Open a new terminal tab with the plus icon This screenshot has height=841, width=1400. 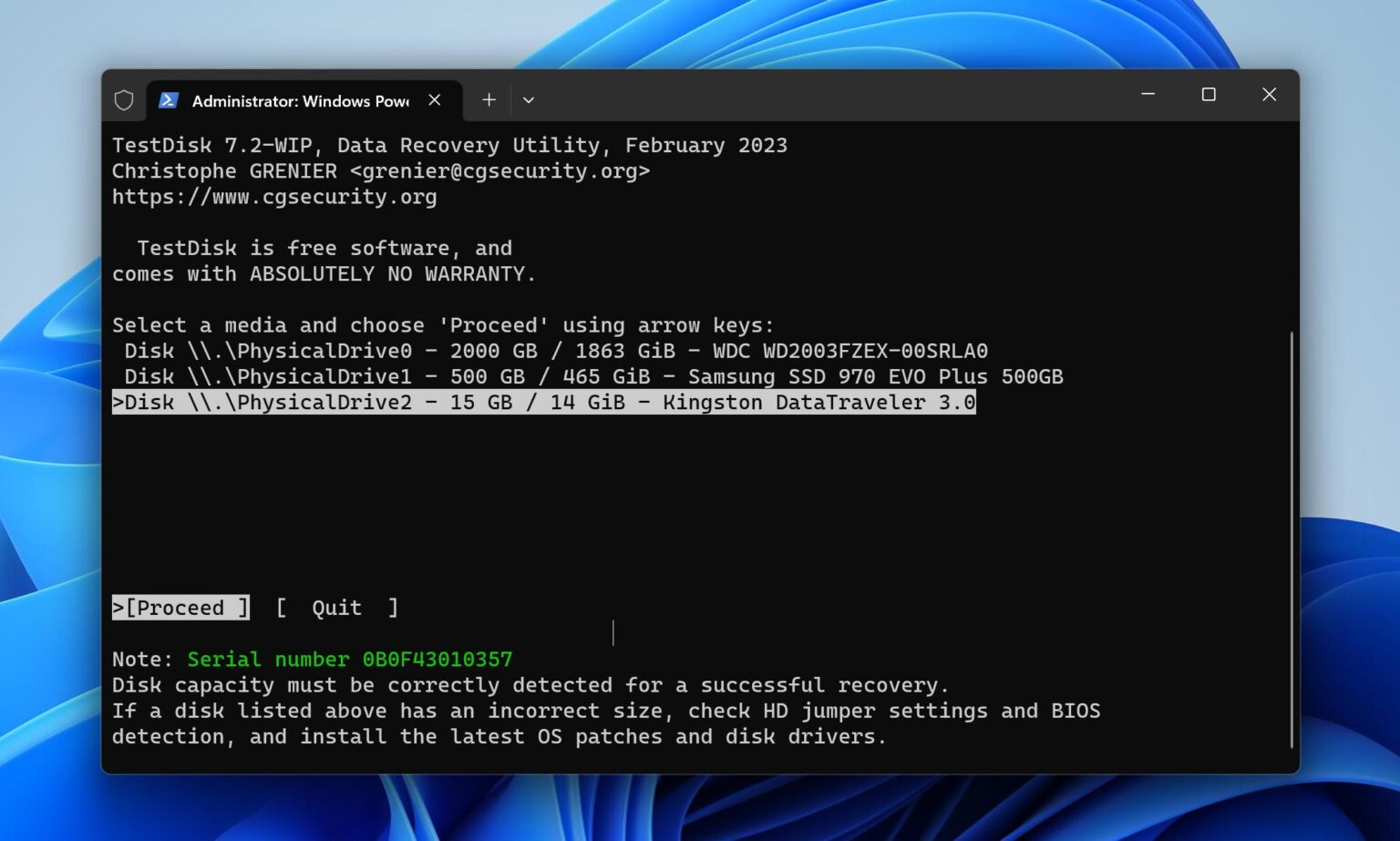click(x=489, y=100)
